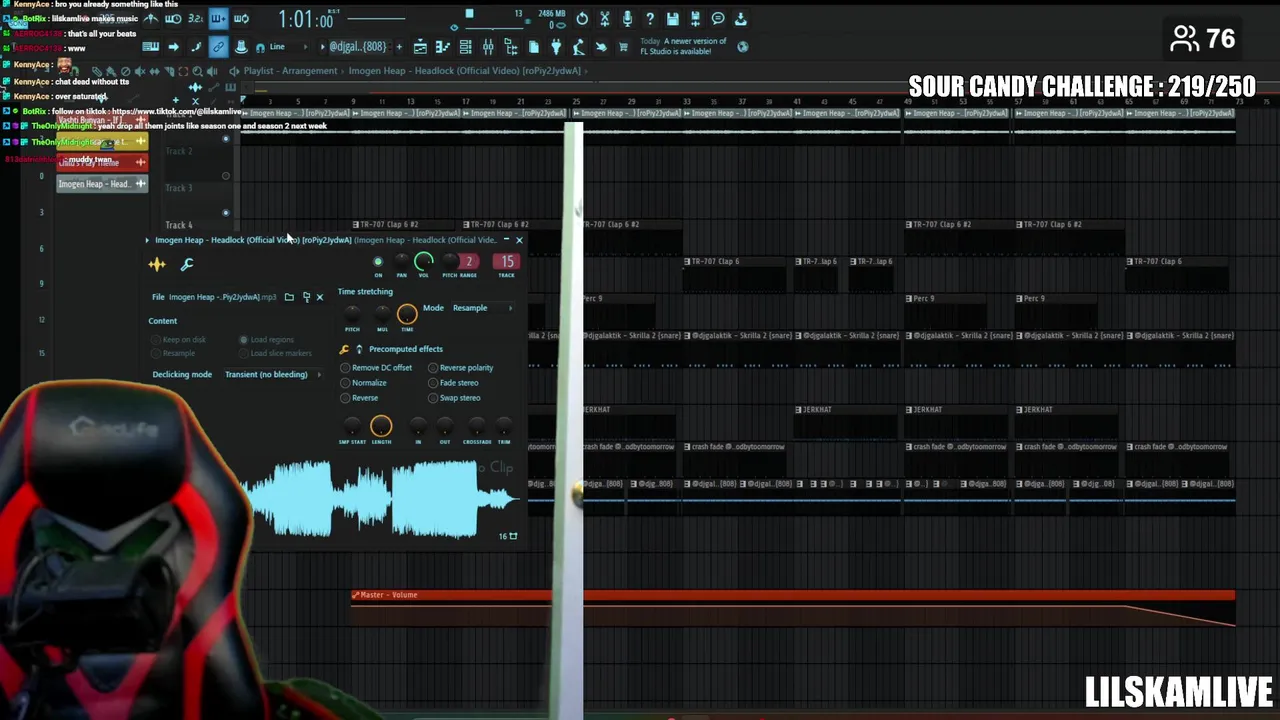1280x720 pixels.
Task: Open the Mixer view icon
Action: [488, 47]
